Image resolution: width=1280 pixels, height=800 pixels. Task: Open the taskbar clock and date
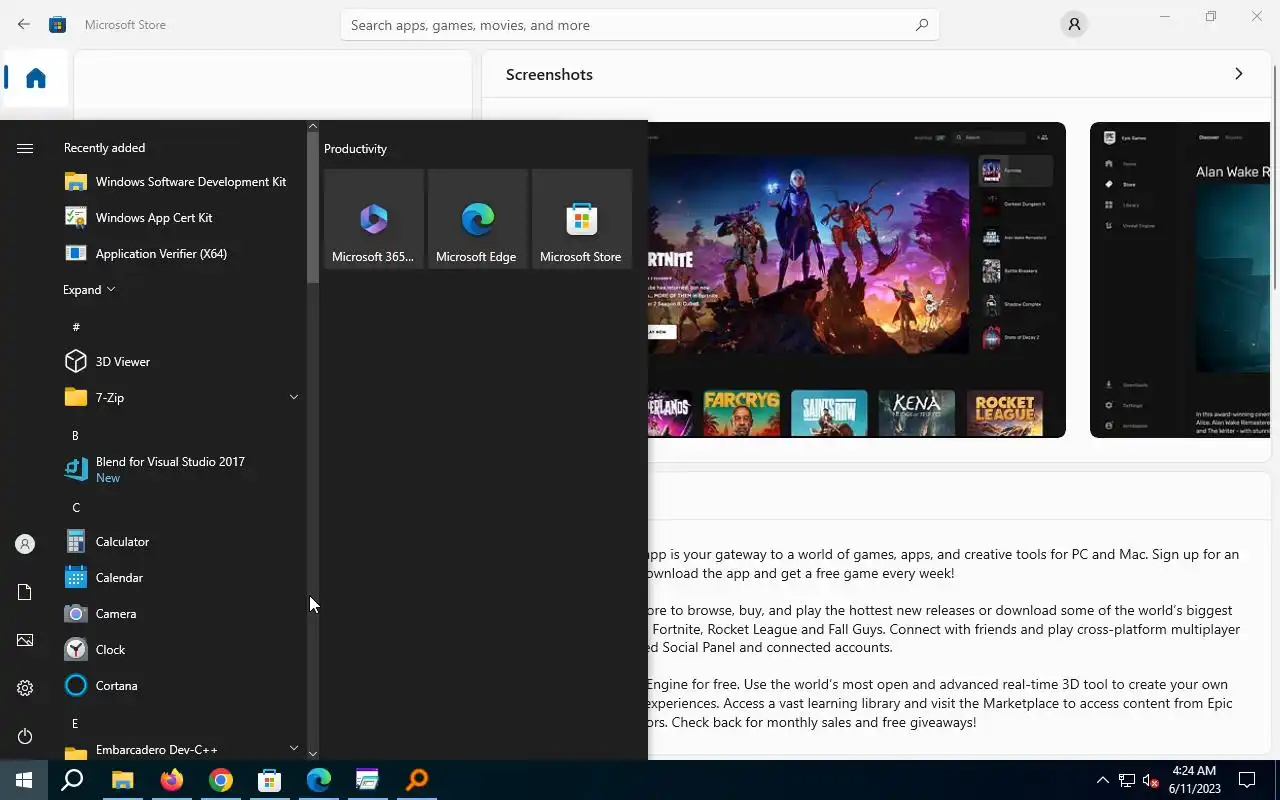pyautogui.click(x=1194, y=780)
